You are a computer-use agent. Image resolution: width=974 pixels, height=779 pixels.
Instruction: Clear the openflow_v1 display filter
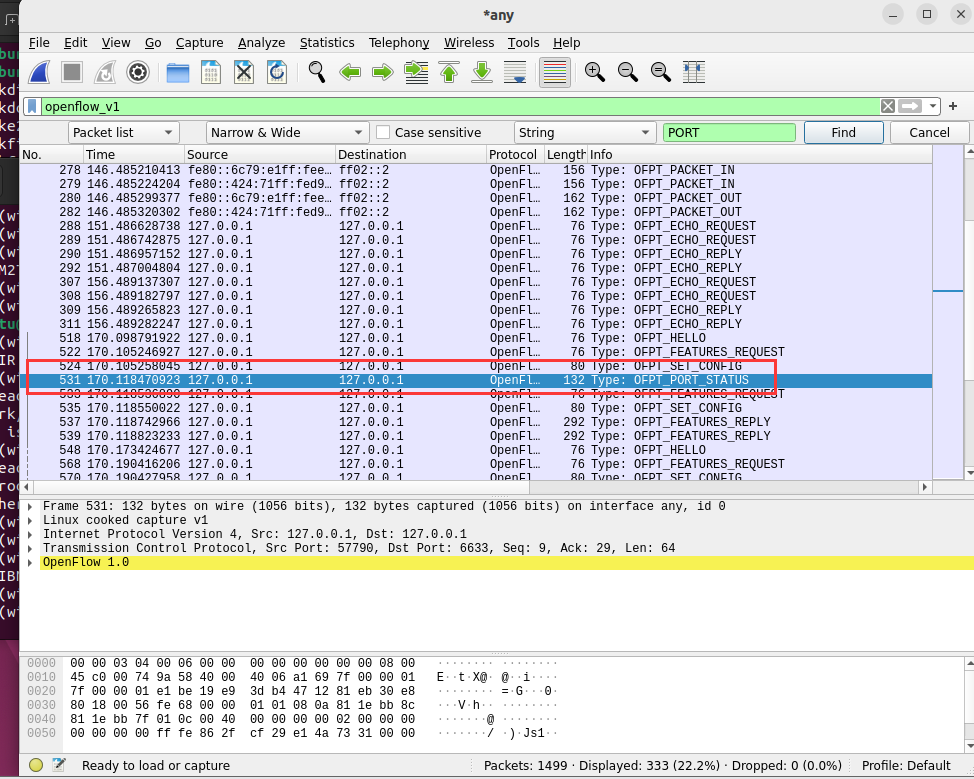click(887, 106)
